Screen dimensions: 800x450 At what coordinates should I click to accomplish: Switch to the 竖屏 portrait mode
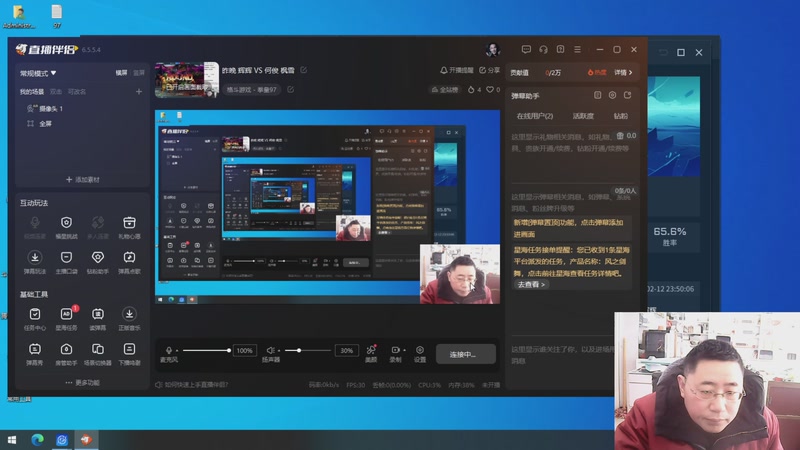[x=139, y=73]
